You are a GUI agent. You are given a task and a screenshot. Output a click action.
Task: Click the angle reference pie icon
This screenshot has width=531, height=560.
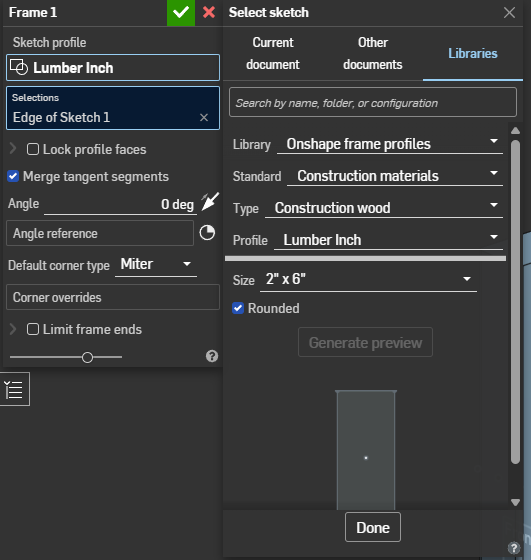[207, 233]
